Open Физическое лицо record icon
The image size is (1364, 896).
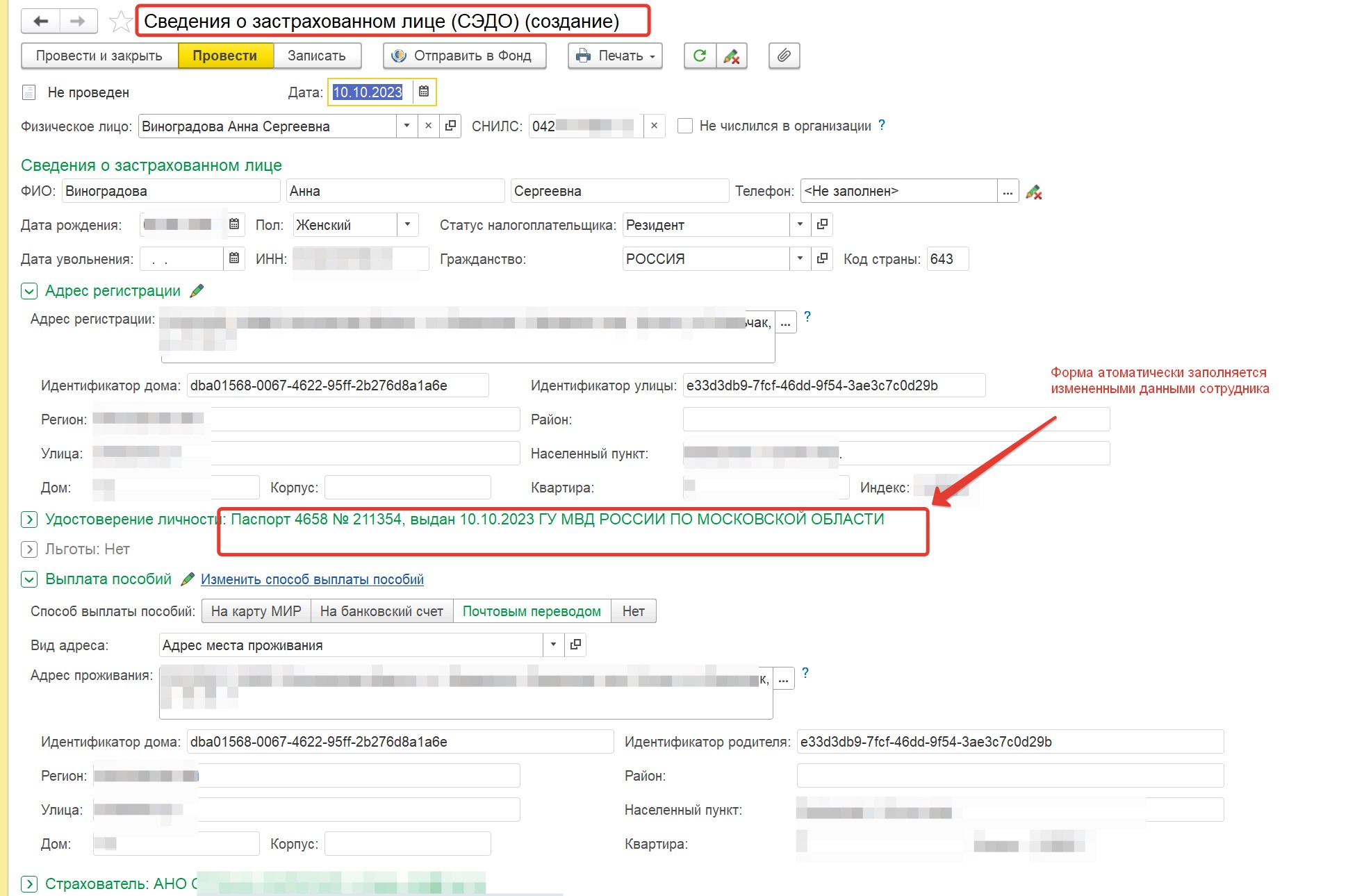[450, 126]
